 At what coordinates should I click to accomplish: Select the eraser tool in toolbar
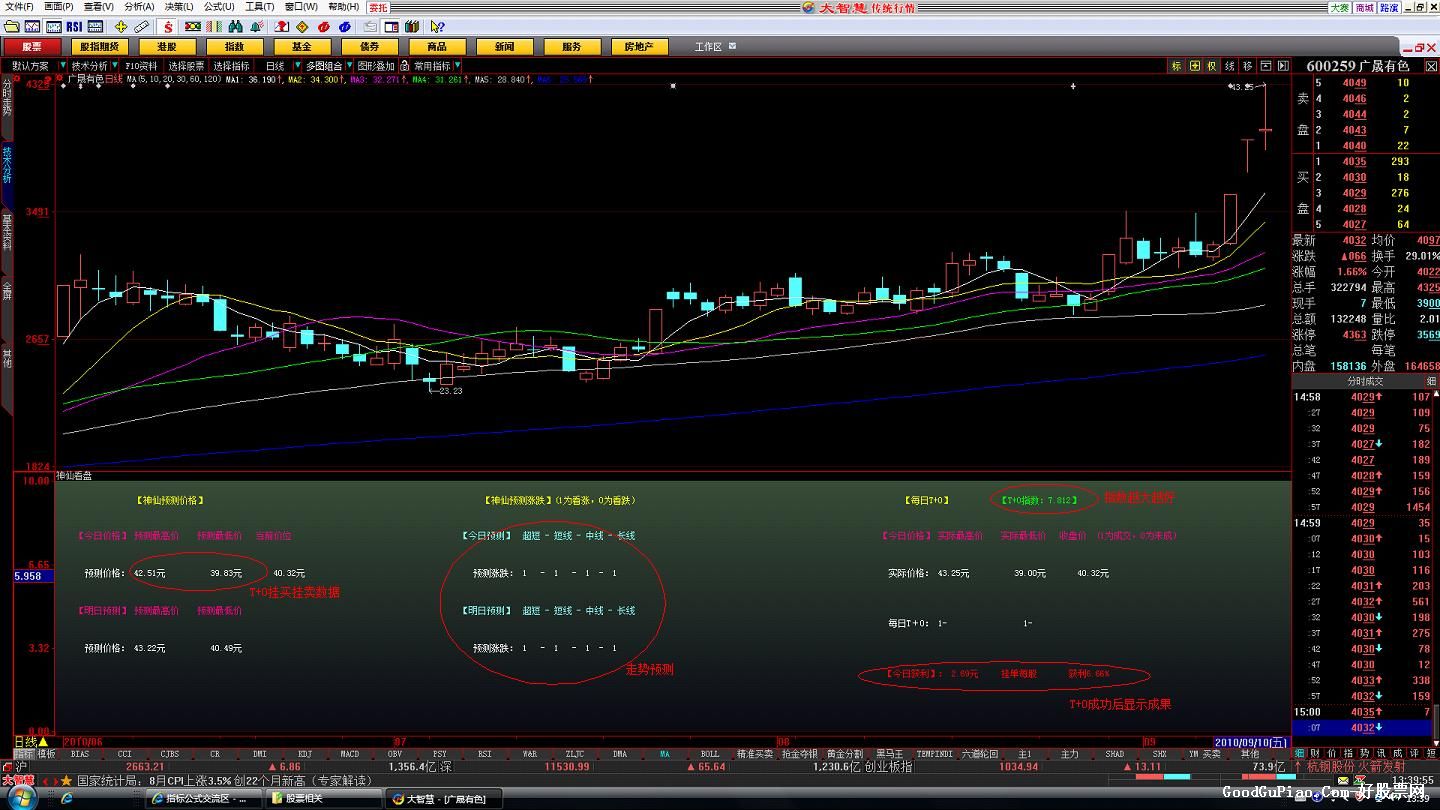pyautogui.click(x=142, y=27)
